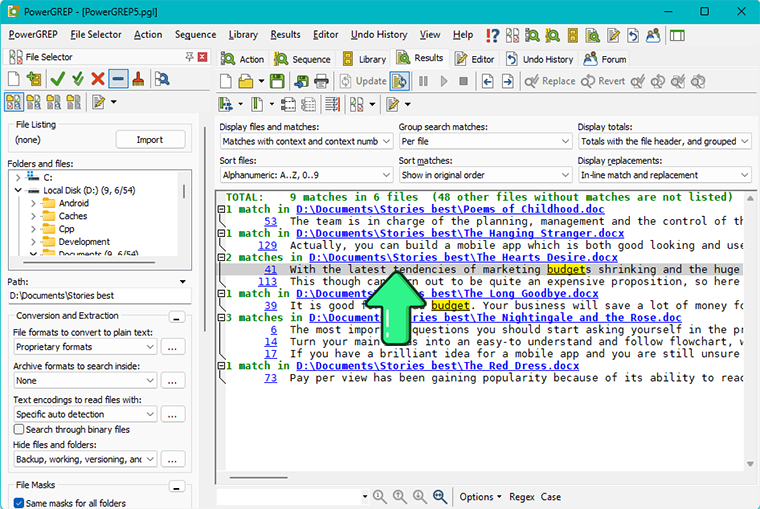This screenshot has height=509, width=760.
Task: Click the red X exclude icon
Action: [98, 79]
